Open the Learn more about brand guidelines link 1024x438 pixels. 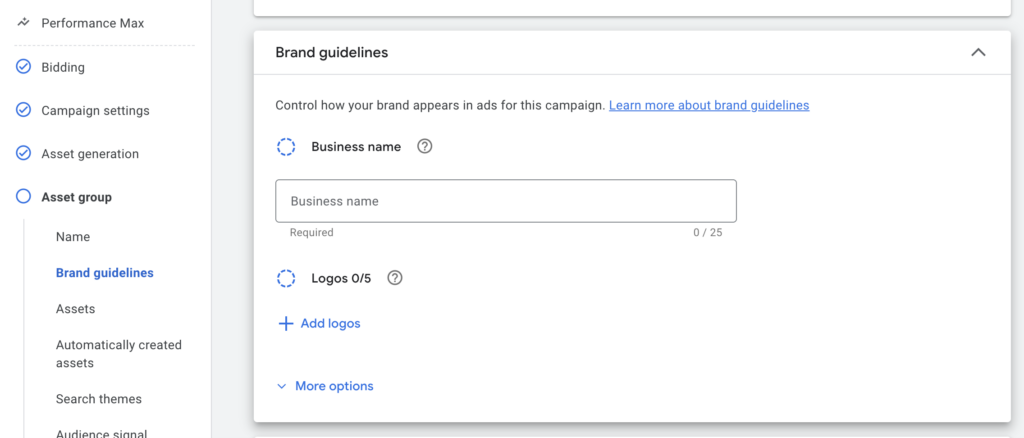click(709, 105)
